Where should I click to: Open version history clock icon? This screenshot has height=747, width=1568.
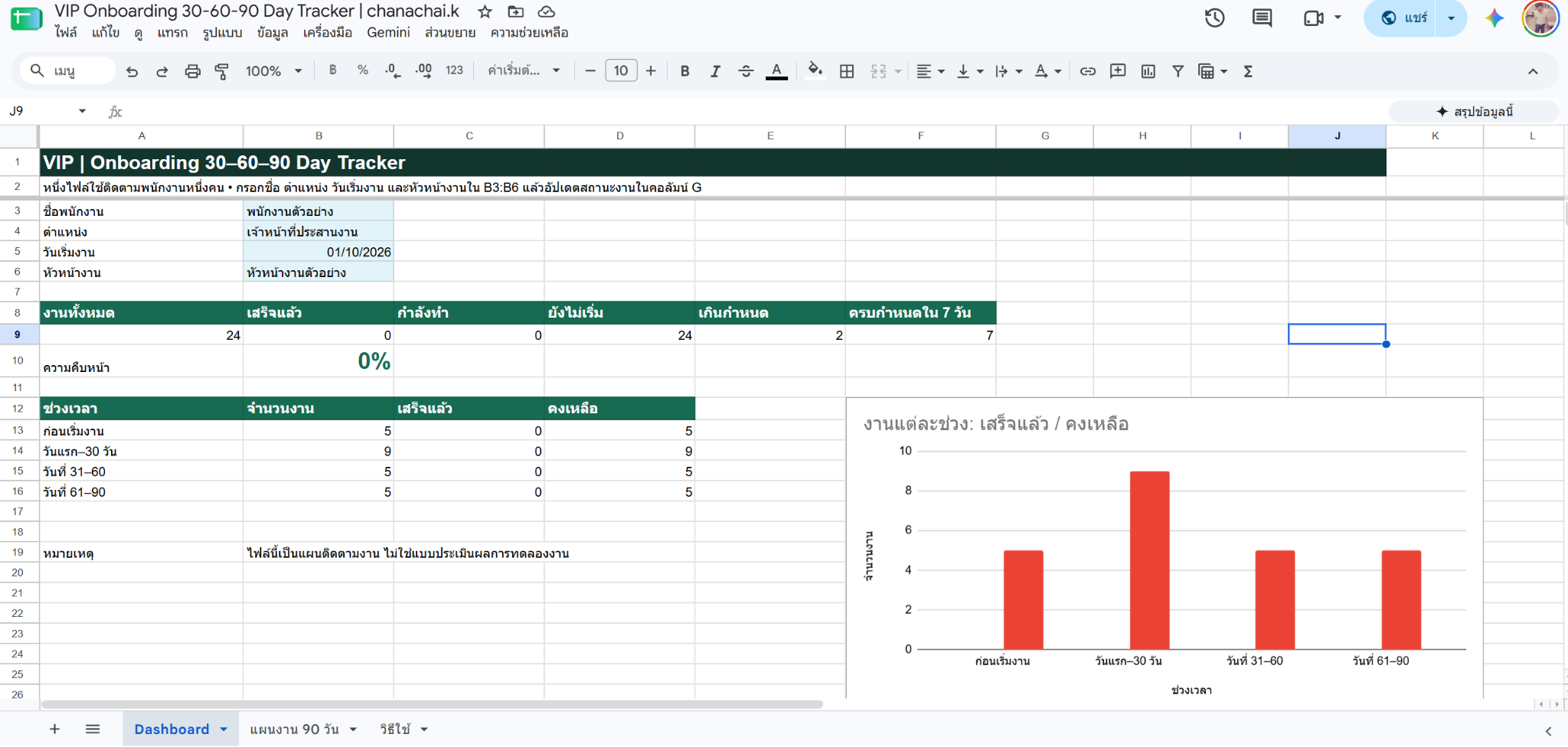(x=1215, y=18)
